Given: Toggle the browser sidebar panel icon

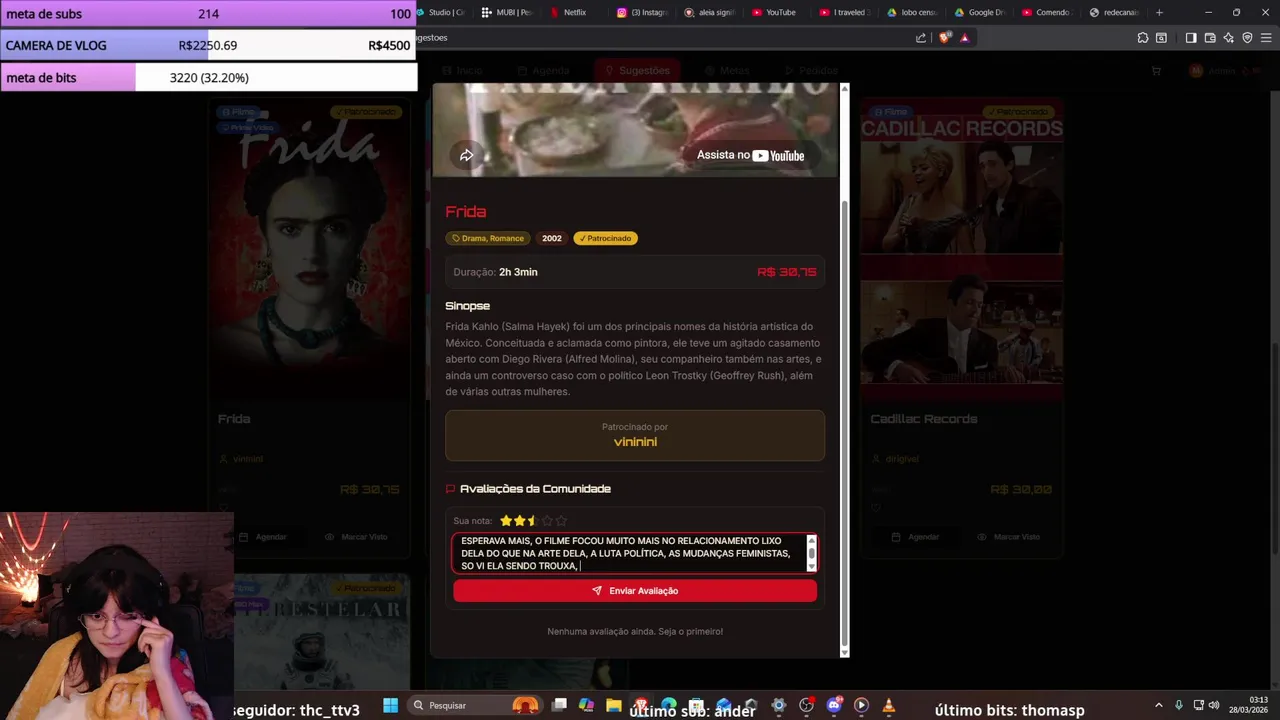Looking at the screenshot, I should (x=1191, y=38).
